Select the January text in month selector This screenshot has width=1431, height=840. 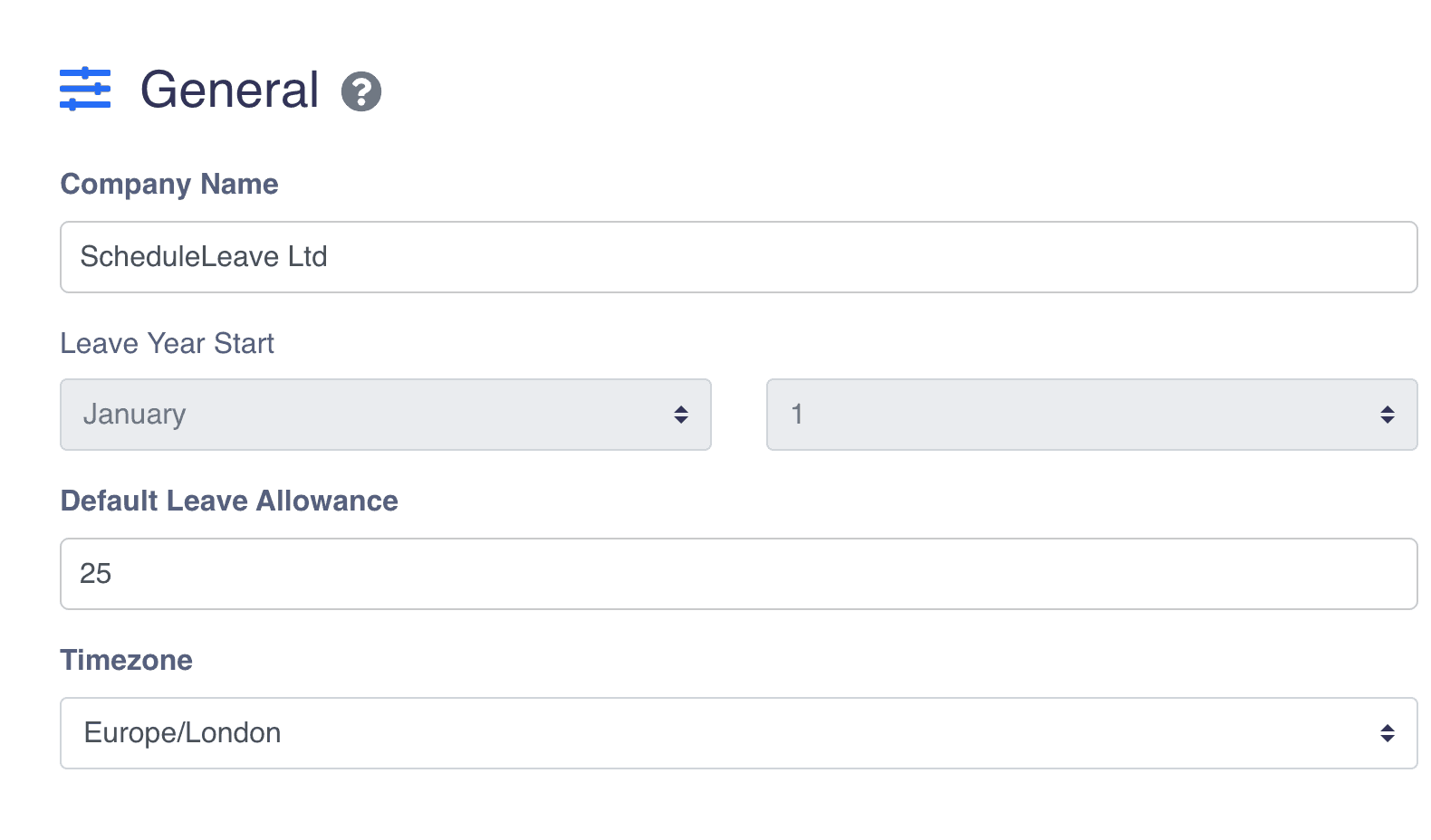pos(134,415)
